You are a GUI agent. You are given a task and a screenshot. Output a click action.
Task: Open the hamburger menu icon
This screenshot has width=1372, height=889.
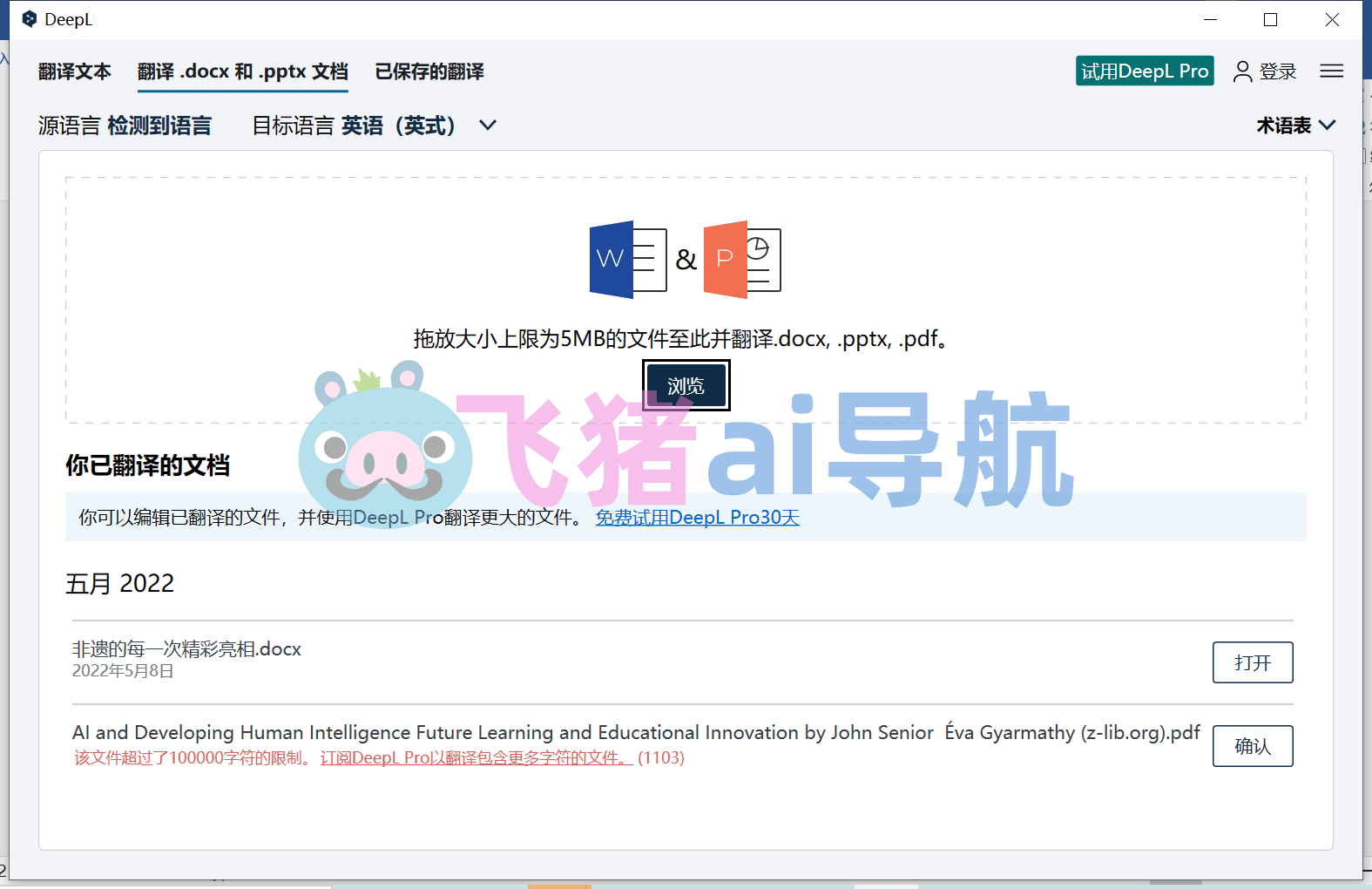(x=1331, y=71)
